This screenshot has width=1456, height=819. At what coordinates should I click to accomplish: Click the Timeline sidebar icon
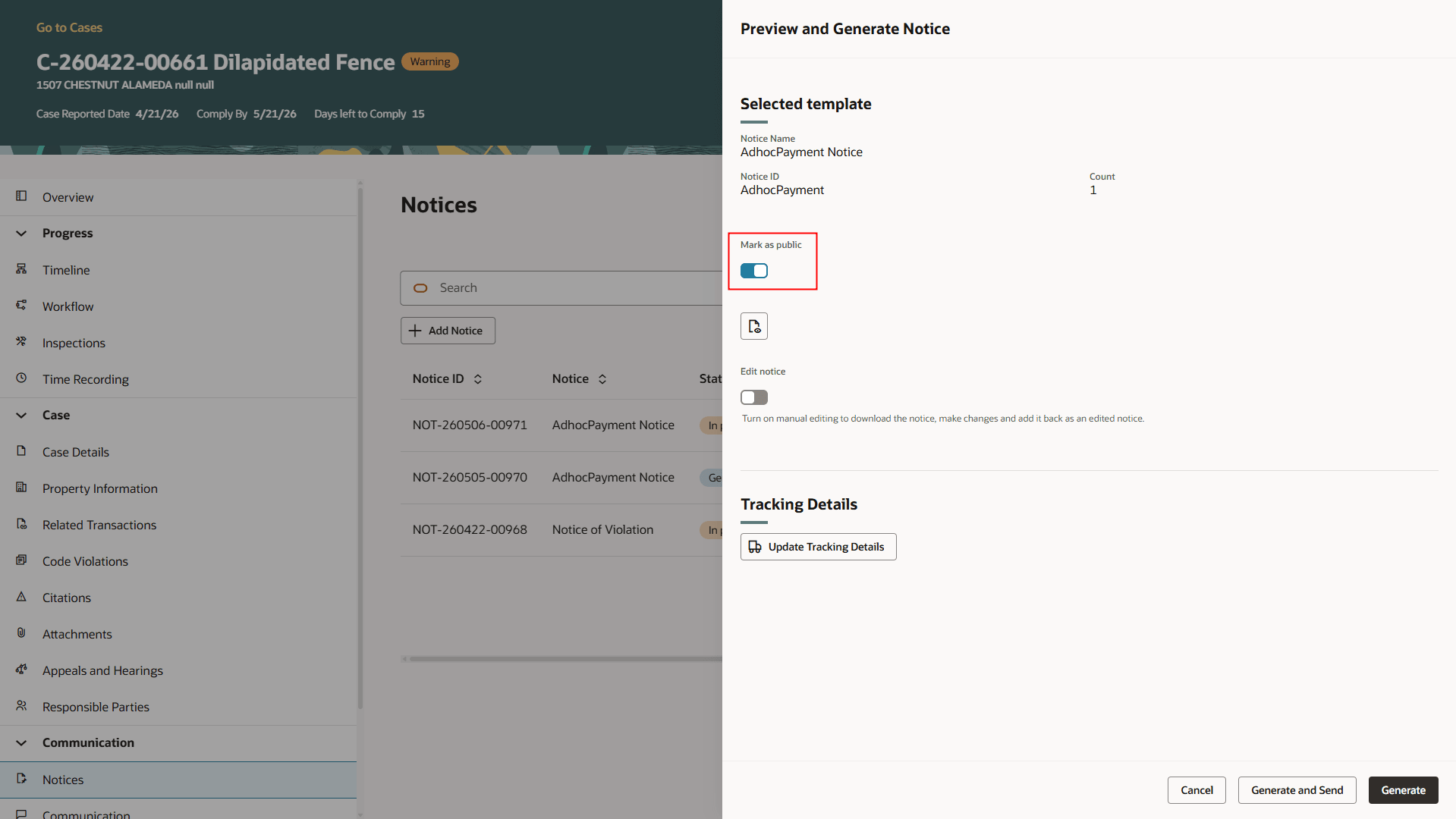[21, 269]
